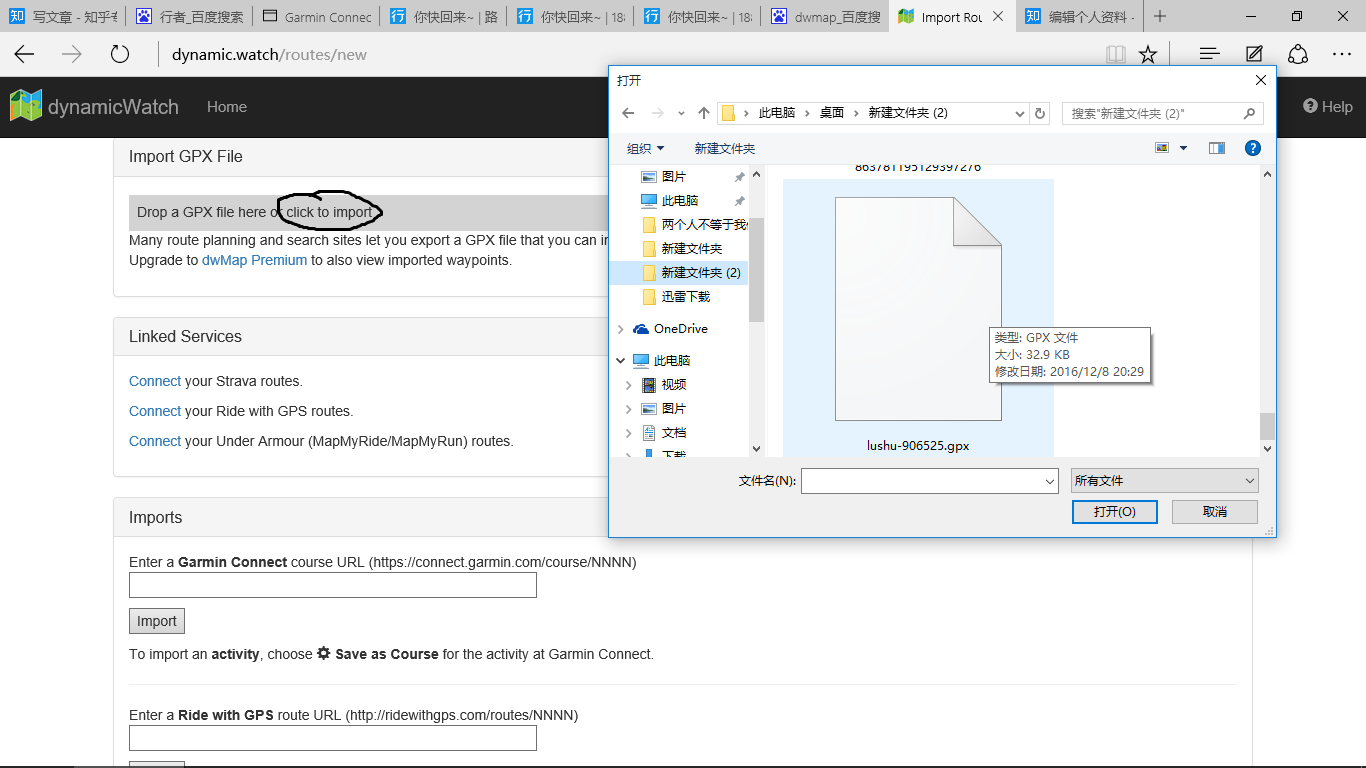Click Connect for Strava routes
Screen dimensions: 1366x768
(x=155, y=381)
